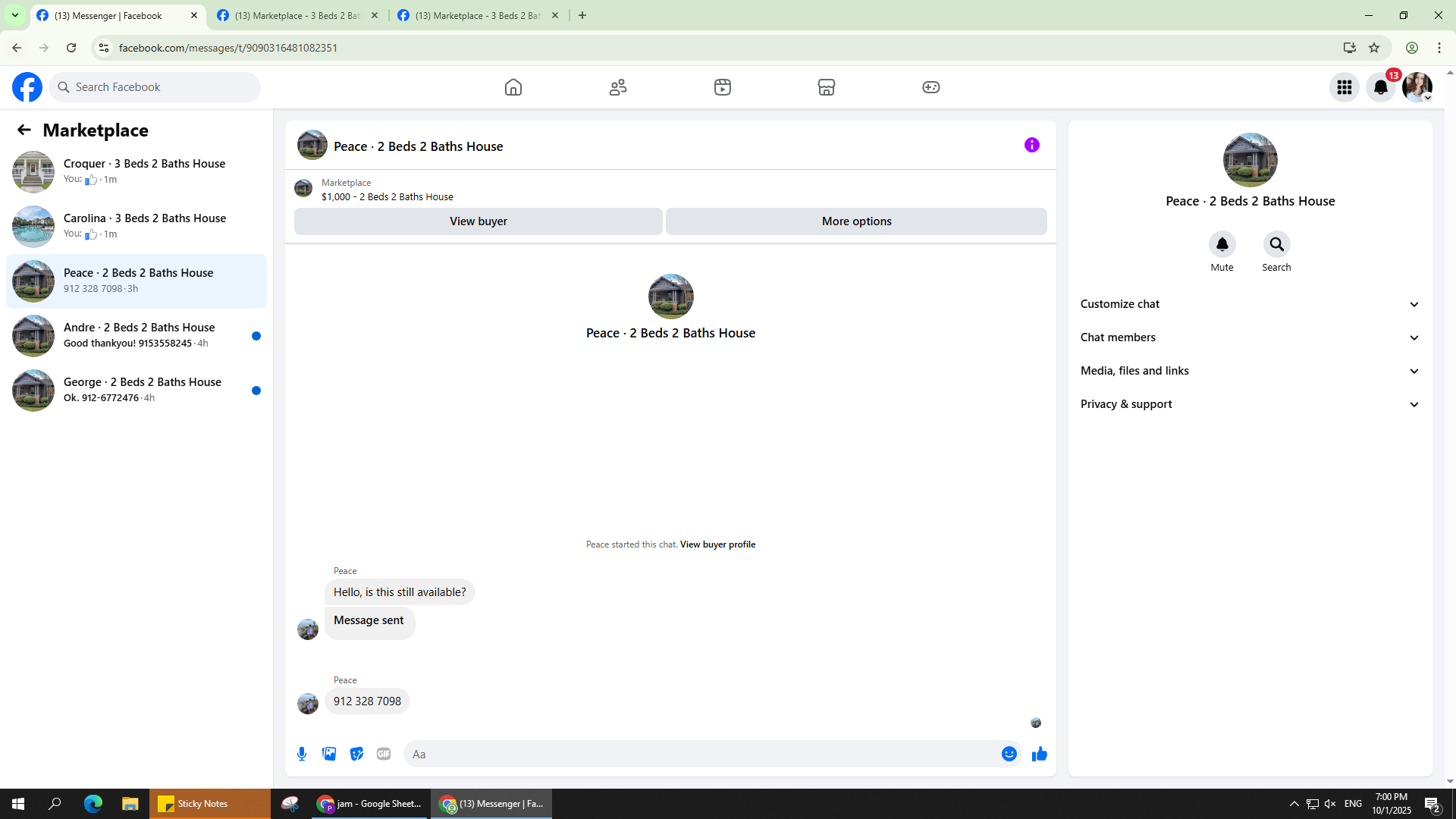Click the 912 328 7098 message bubble

[x=368, y=701]
